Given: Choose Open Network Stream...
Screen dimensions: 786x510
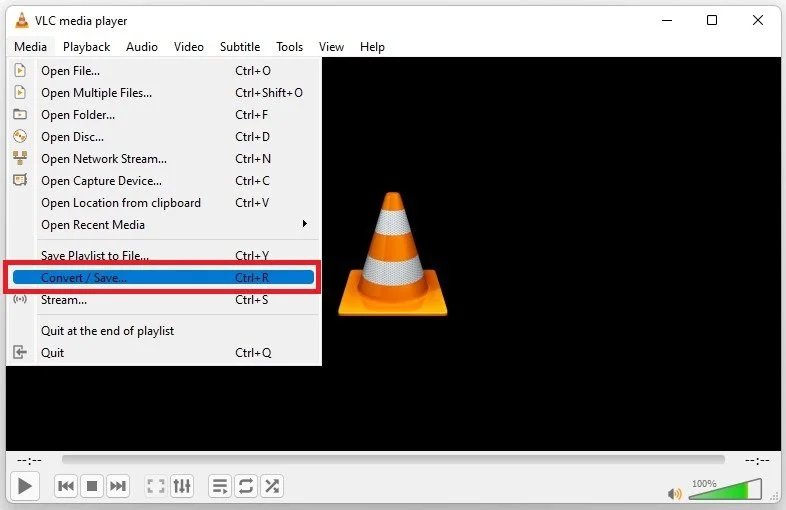Looking at the screenshot, I should [164, 159].
